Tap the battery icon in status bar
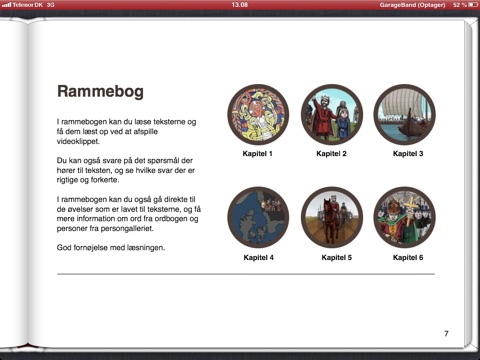The image size is (480, 360). point(473,5)
